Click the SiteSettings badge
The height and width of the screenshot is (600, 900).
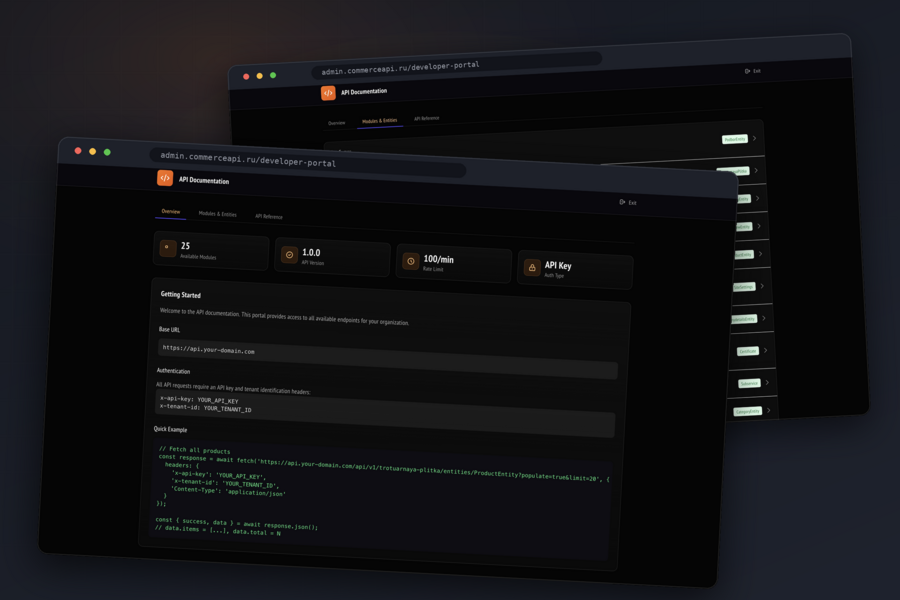tap(744, 287)
